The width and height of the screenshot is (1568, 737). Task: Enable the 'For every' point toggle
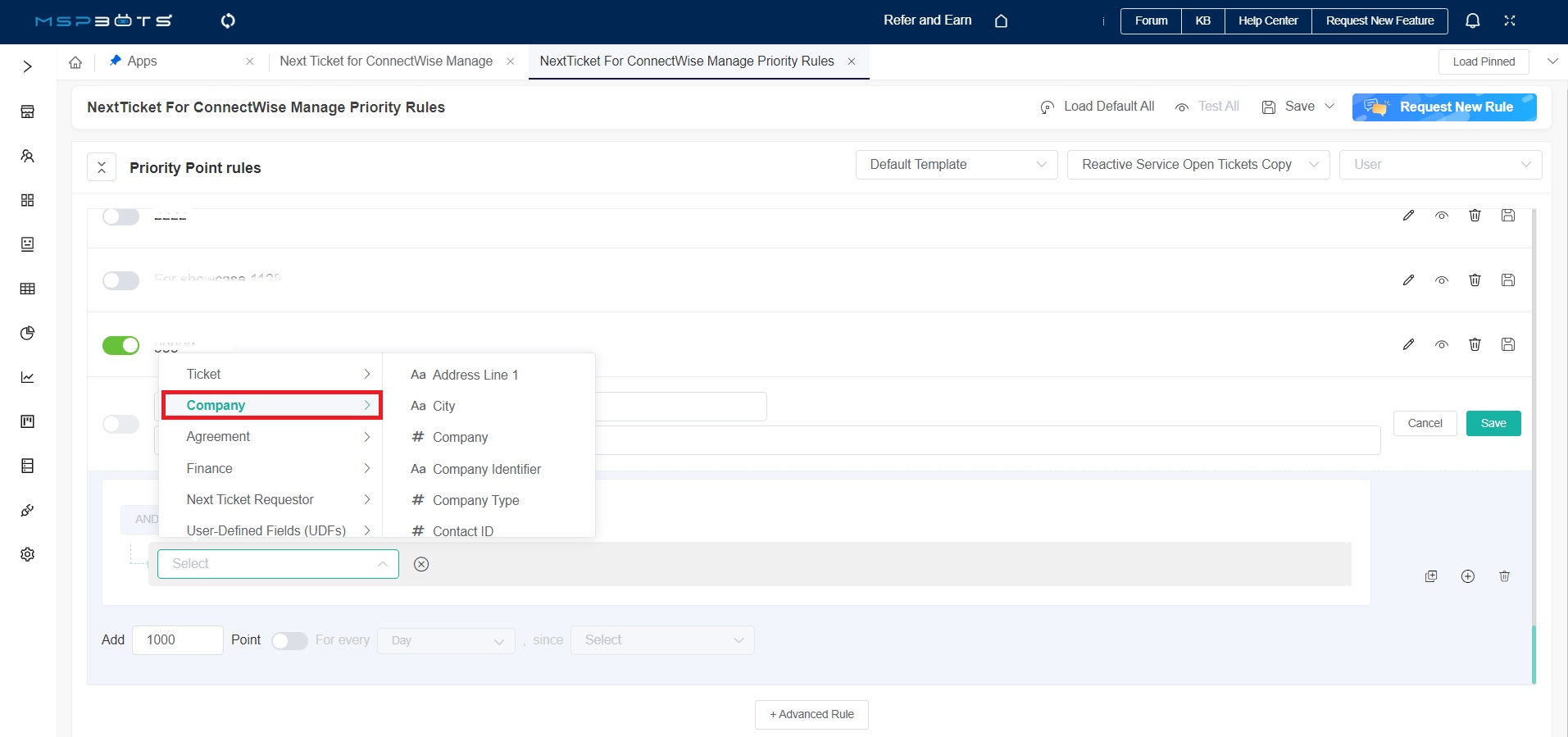point(289,640)
